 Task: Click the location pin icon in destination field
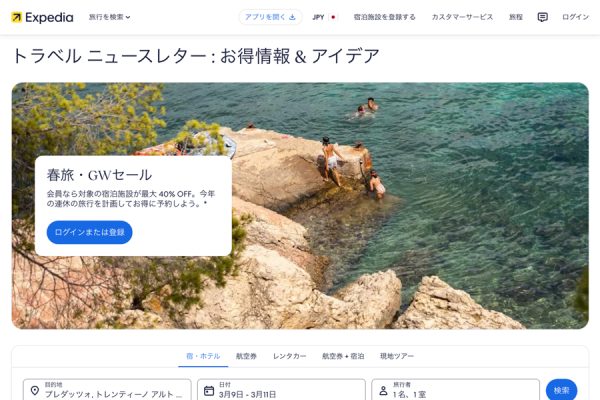(x=35, y=390)
